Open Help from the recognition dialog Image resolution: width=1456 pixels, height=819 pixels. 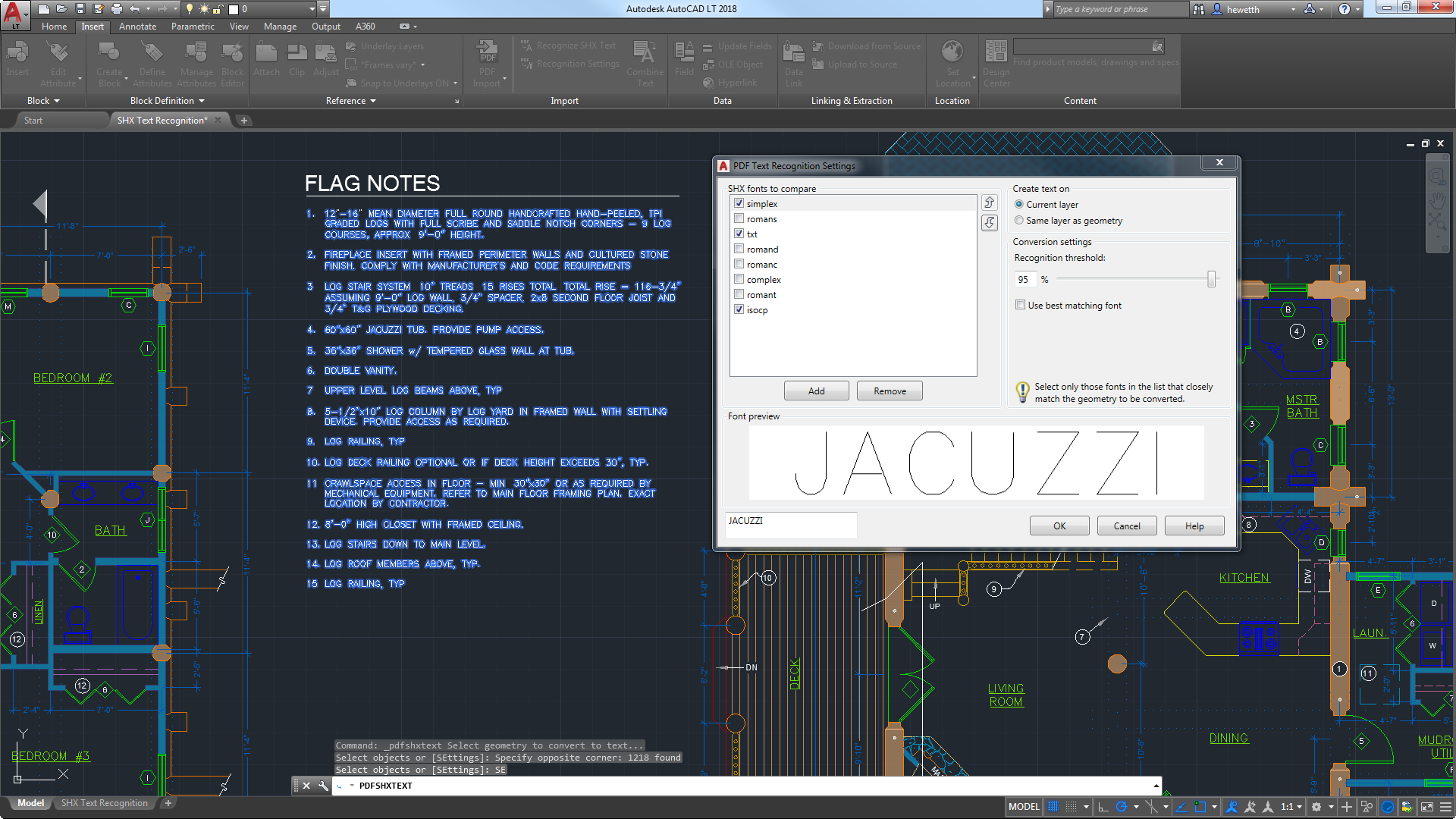1194,525
